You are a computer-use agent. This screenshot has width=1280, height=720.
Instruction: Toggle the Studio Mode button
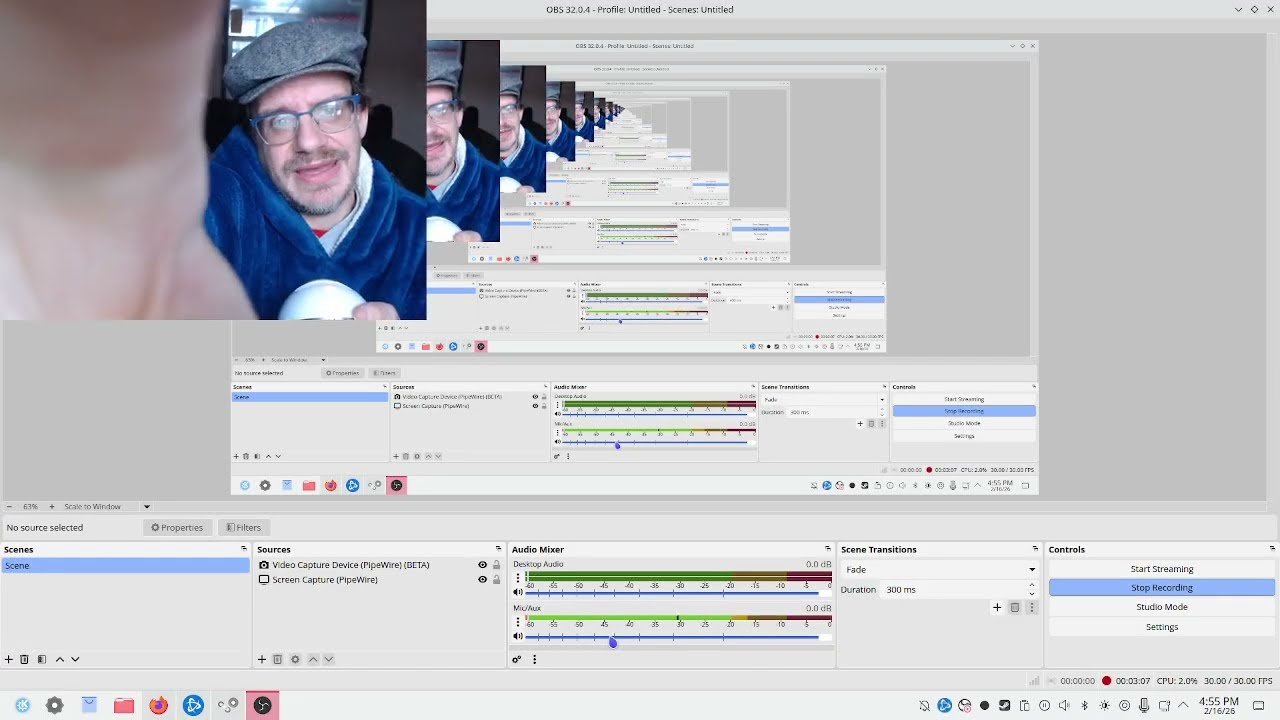point(1162,607)
